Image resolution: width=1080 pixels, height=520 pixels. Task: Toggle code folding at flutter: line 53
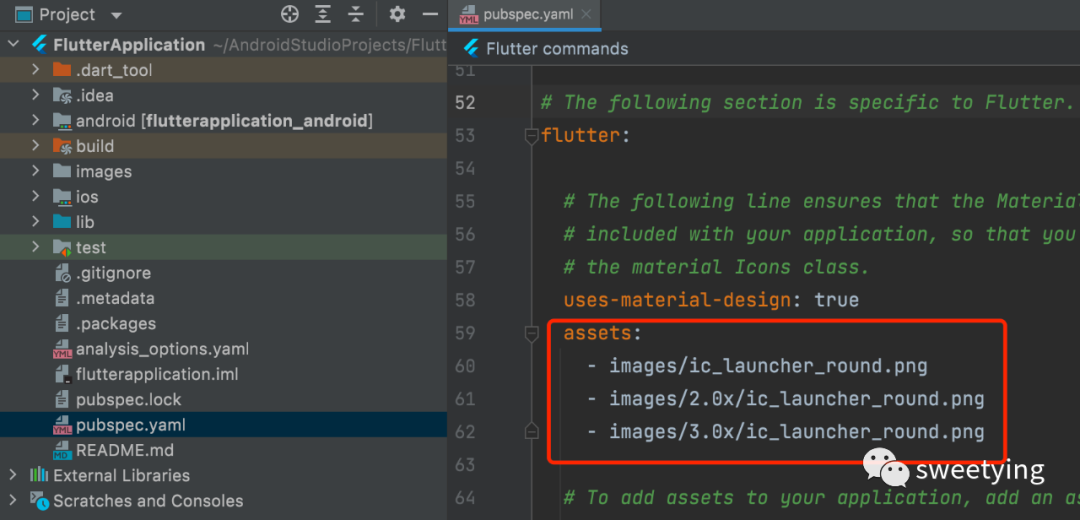pos(531,136)
